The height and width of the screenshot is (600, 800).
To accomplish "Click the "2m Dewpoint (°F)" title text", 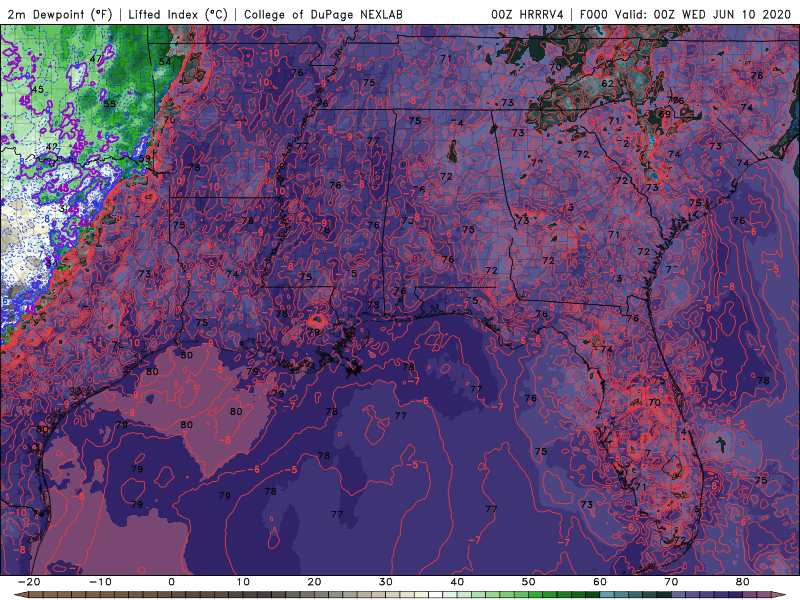I will pos(60,14).
